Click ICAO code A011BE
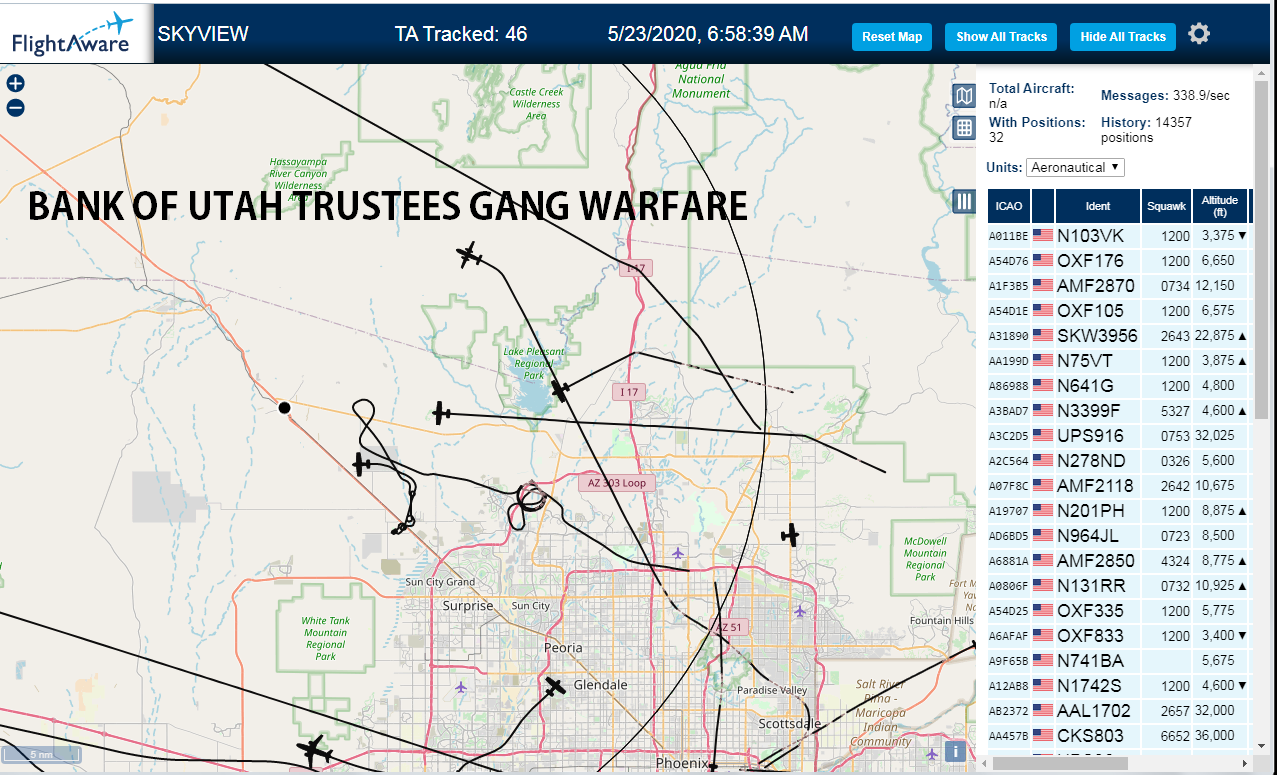 1008,236
